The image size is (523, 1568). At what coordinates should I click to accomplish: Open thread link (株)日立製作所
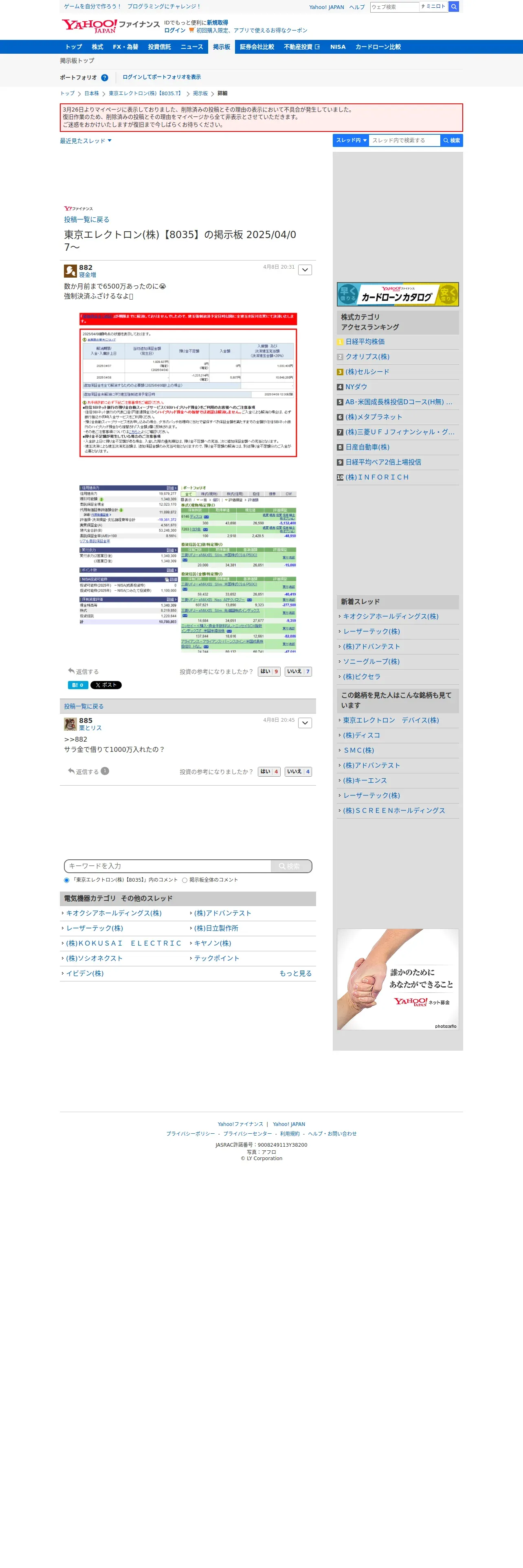tap(216, 928)
